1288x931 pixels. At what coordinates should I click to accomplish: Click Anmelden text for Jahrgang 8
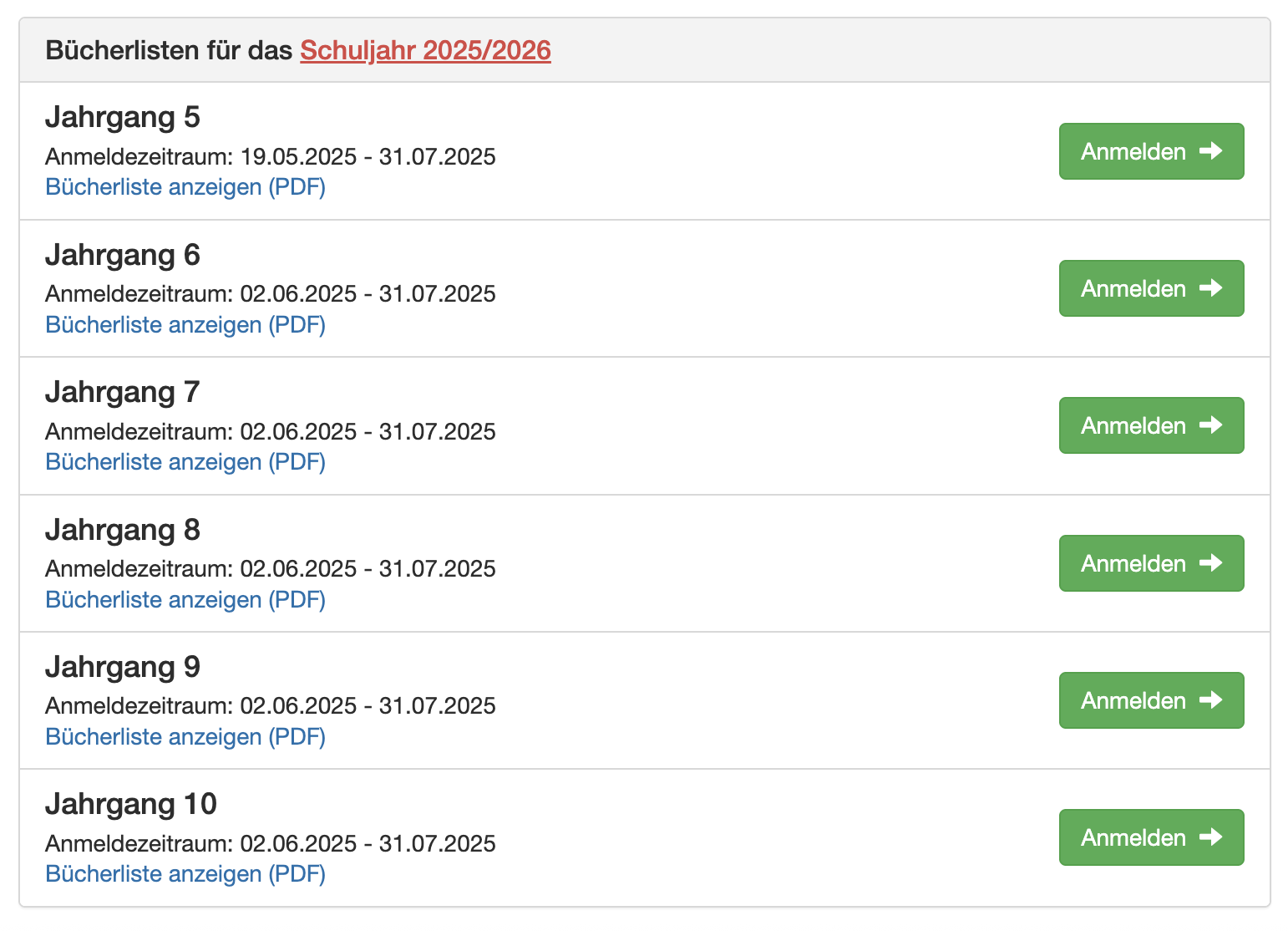[x=1133, y=563]
